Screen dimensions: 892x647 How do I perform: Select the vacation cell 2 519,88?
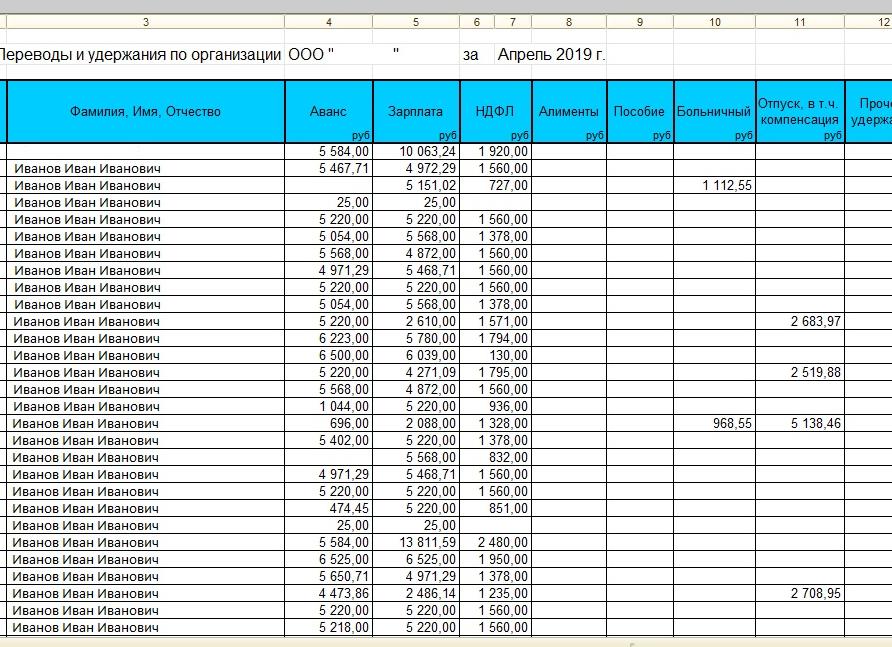800,373
